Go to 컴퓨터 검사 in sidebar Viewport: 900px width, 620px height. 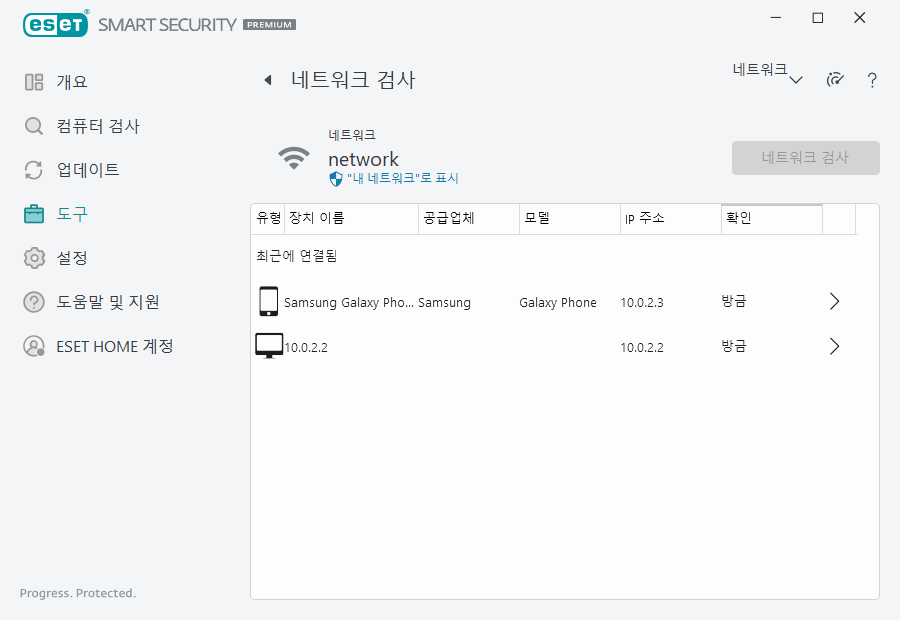pos(98,126)
